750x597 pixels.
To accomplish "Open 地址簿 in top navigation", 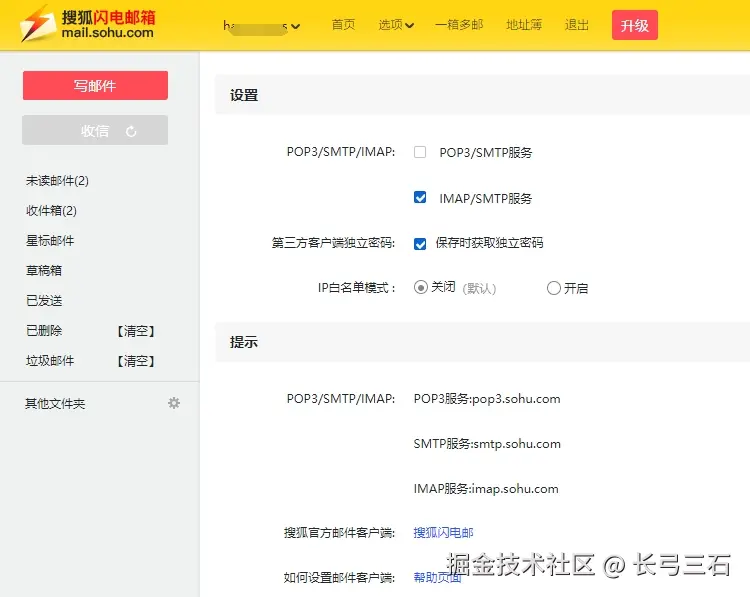I will tap(524, 25).
